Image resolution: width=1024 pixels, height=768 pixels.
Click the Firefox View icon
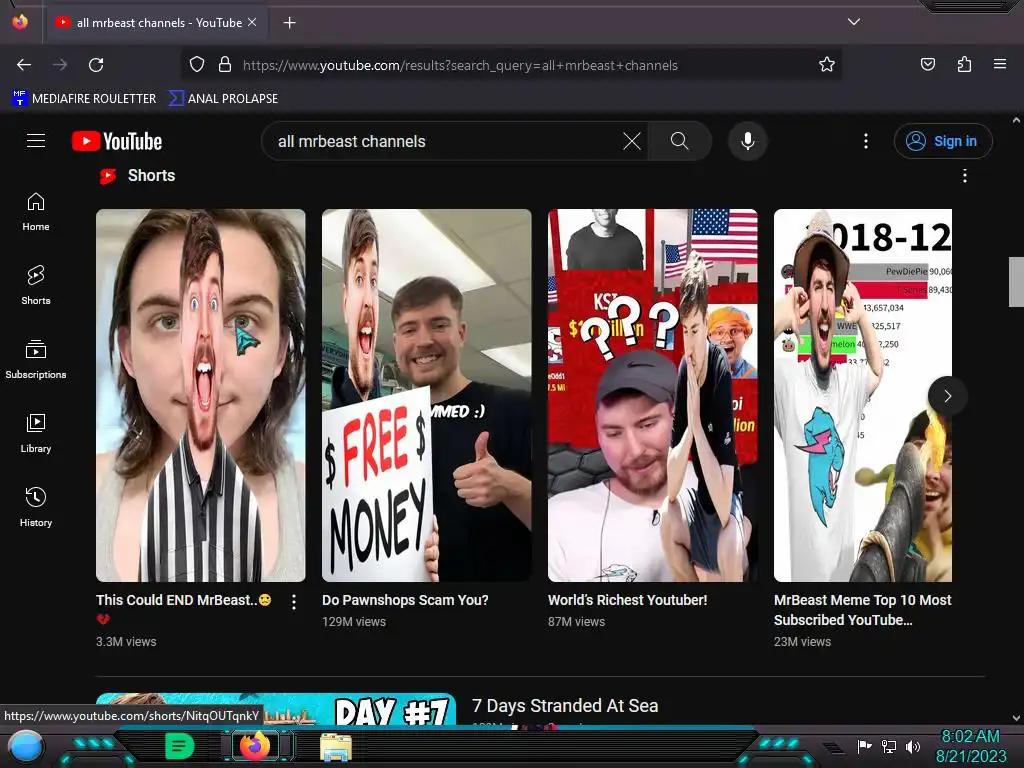20,22
